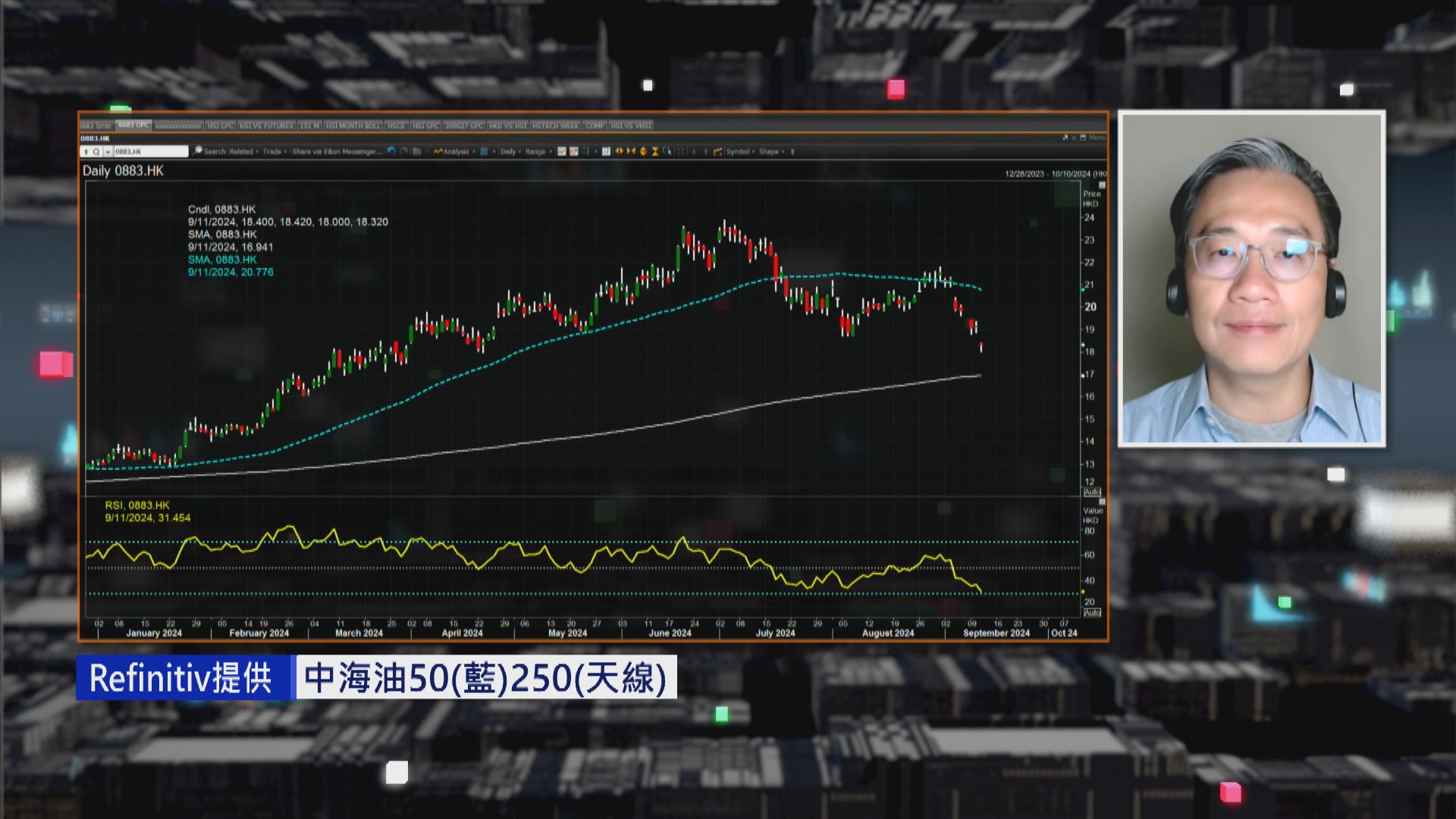The height and width of the screenshot is (819, 1456).
Task: Open the 300027 GPC tab
Action: click(463, 125)
